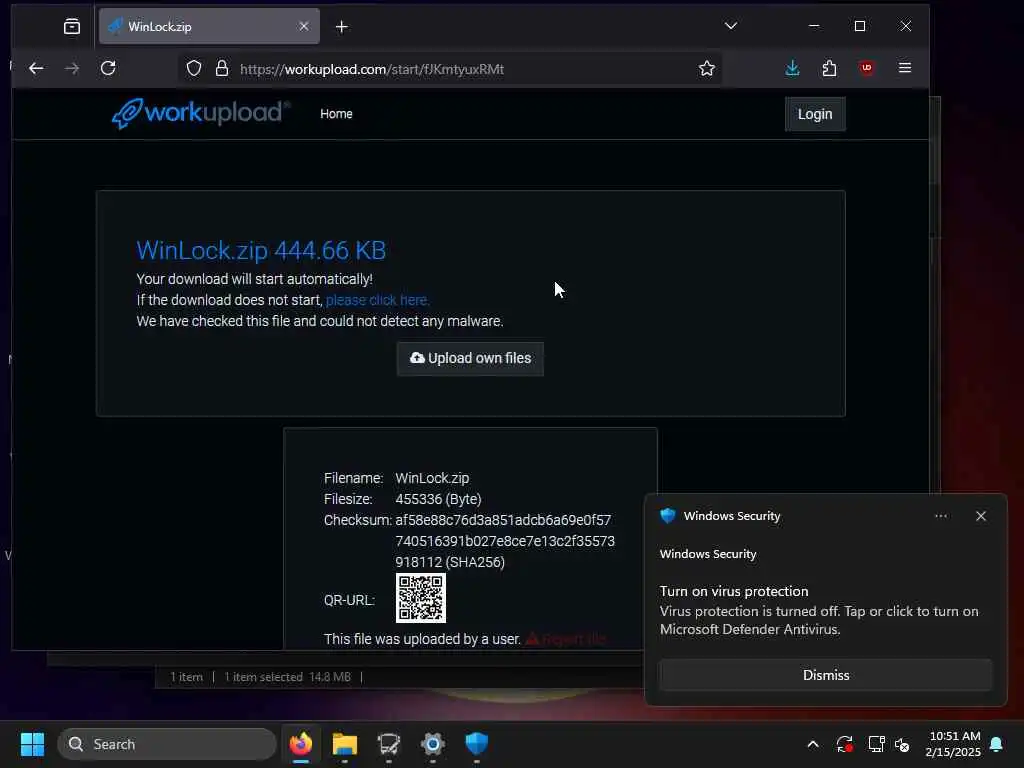The height and width of the screenshot is (768, 1024).
Task: Click the Windows Security shield in notification
Action: (667, 516)
